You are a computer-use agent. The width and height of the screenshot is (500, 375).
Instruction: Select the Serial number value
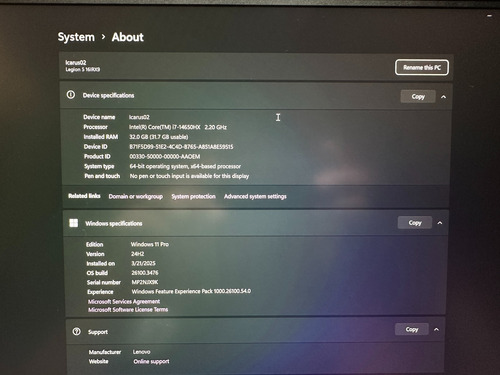(145, 282)
